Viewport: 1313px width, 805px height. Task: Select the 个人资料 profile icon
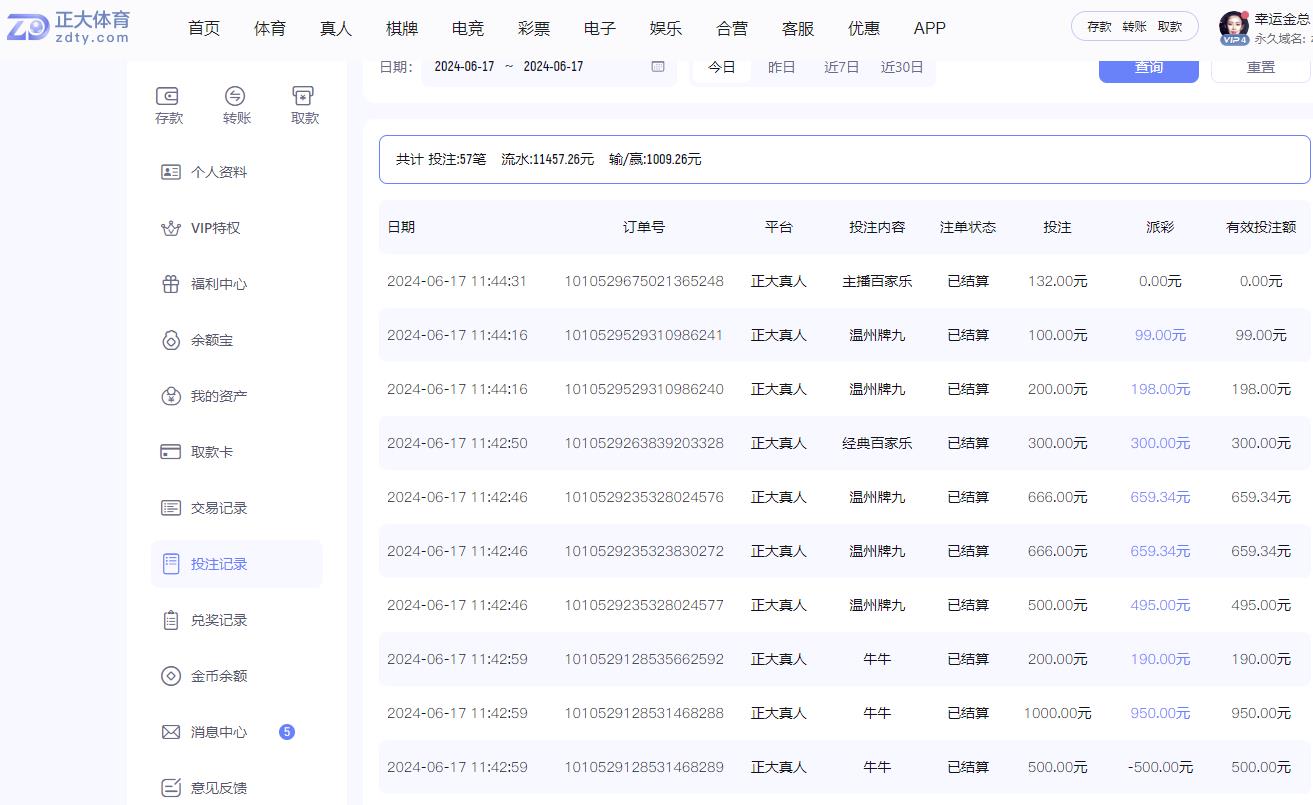pyautogui.click(x=171, y=171)
